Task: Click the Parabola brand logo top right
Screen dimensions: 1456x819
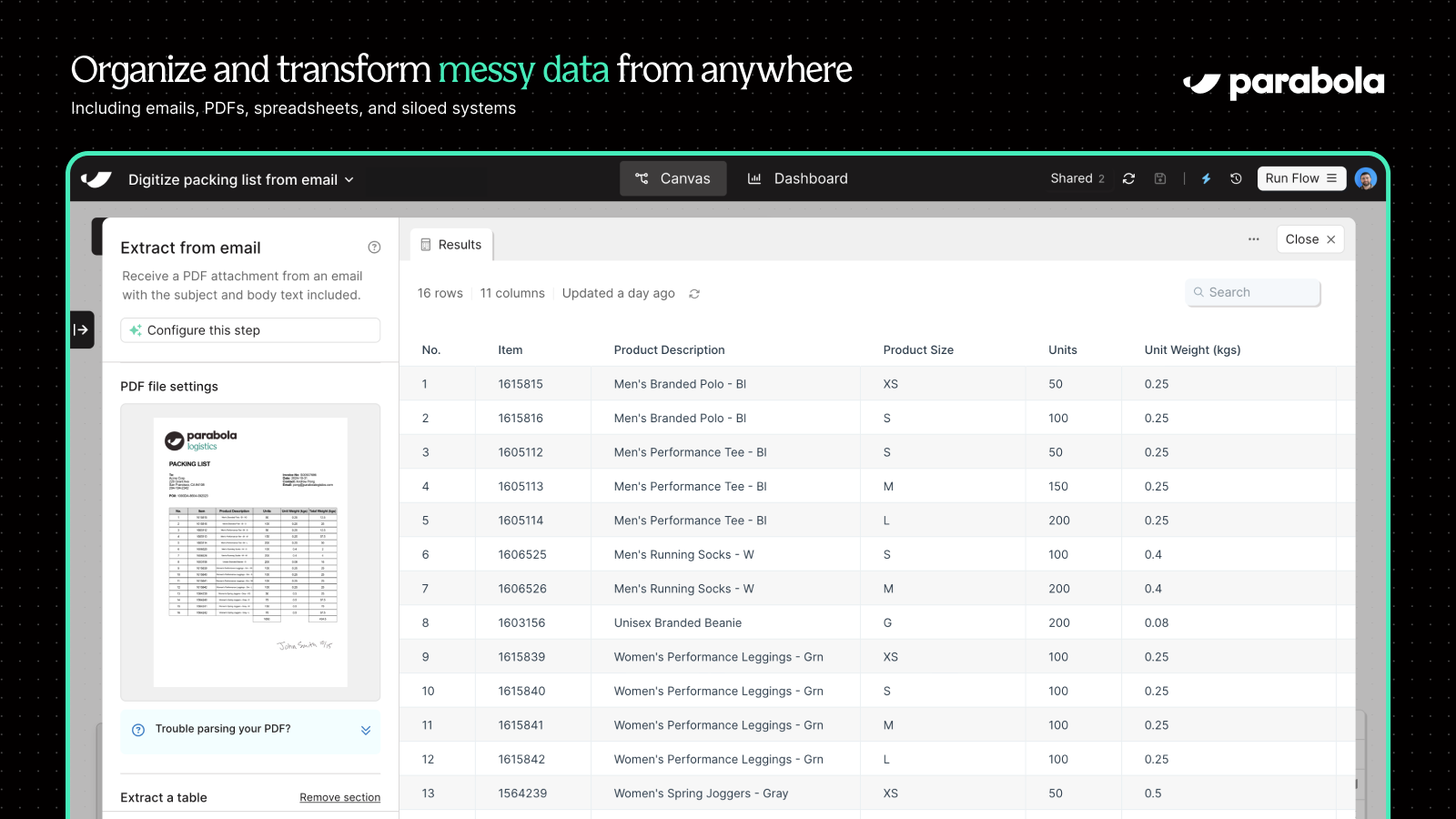Action: (1284, 84)
